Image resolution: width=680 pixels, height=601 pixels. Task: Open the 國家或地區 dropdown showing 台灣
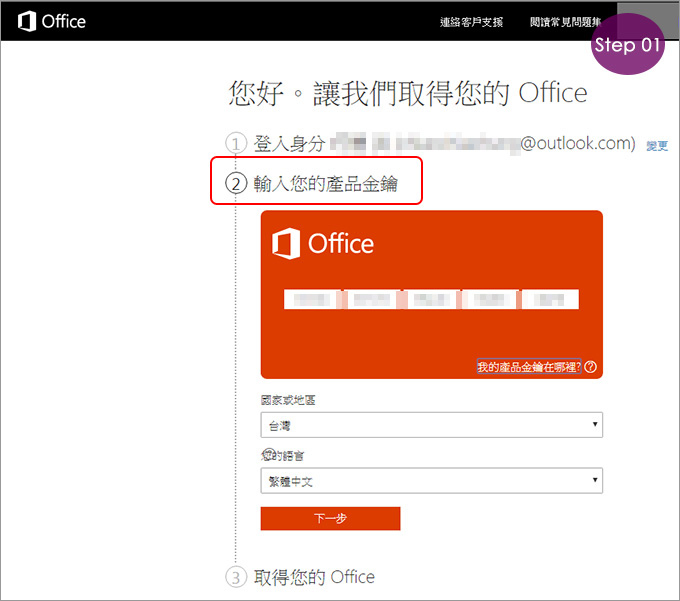click(432, 425)
